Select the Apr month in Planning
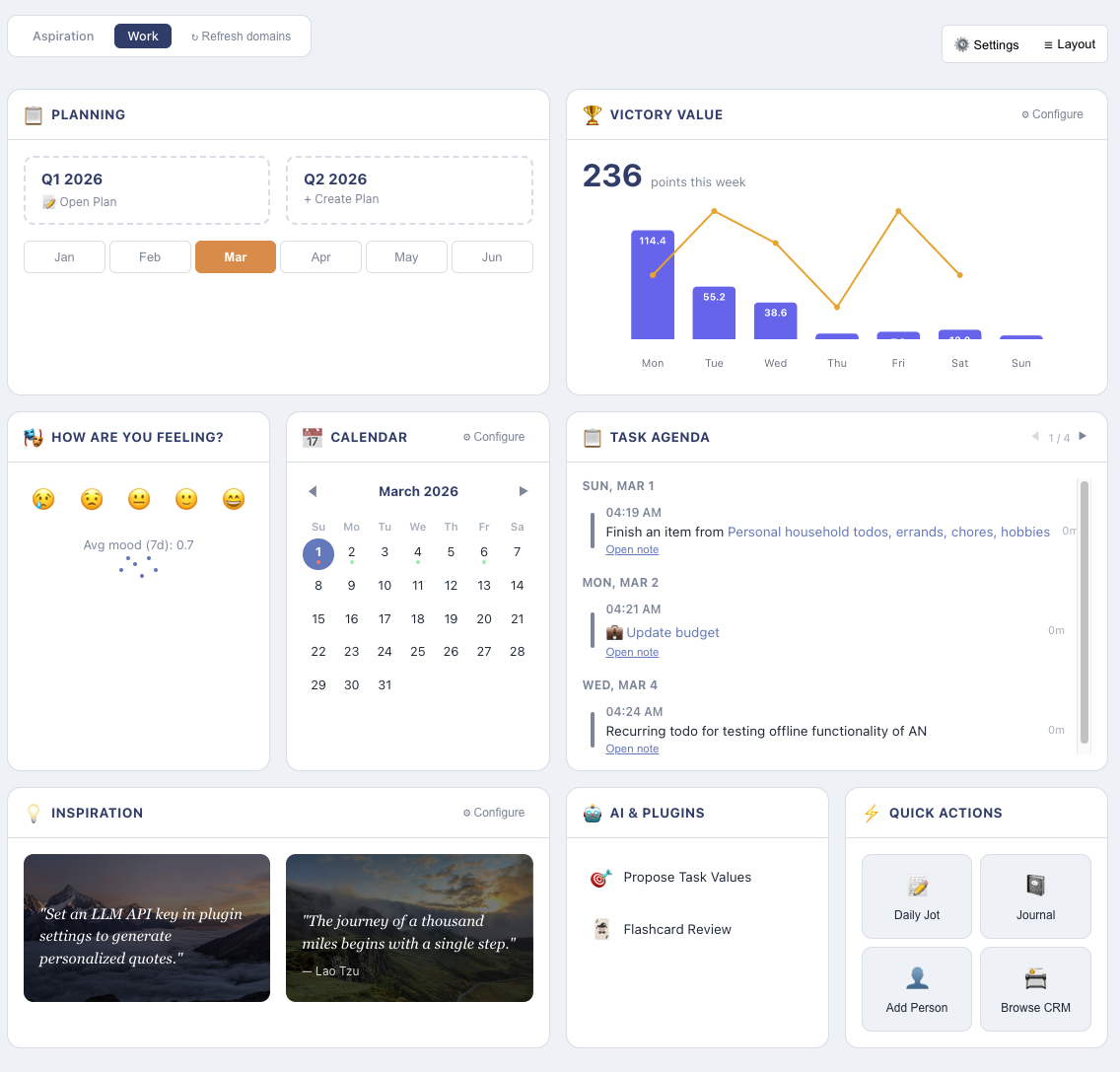 321,257
